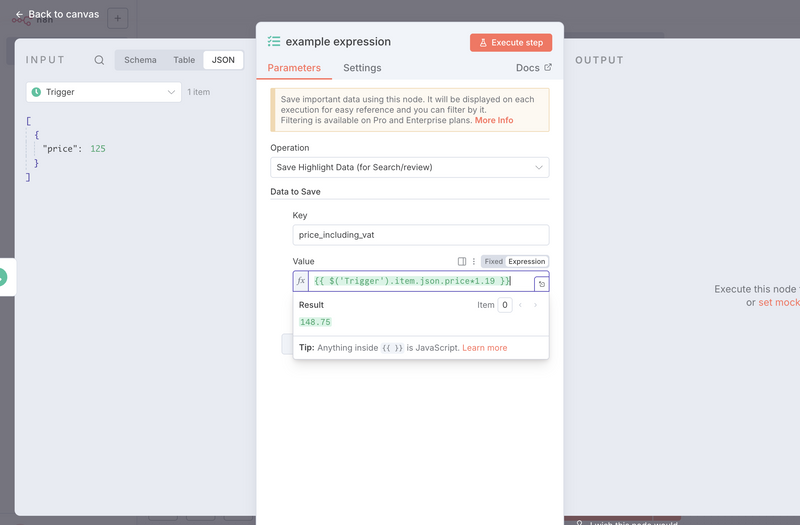Switch to Table view tab

(x=184, y=60)
